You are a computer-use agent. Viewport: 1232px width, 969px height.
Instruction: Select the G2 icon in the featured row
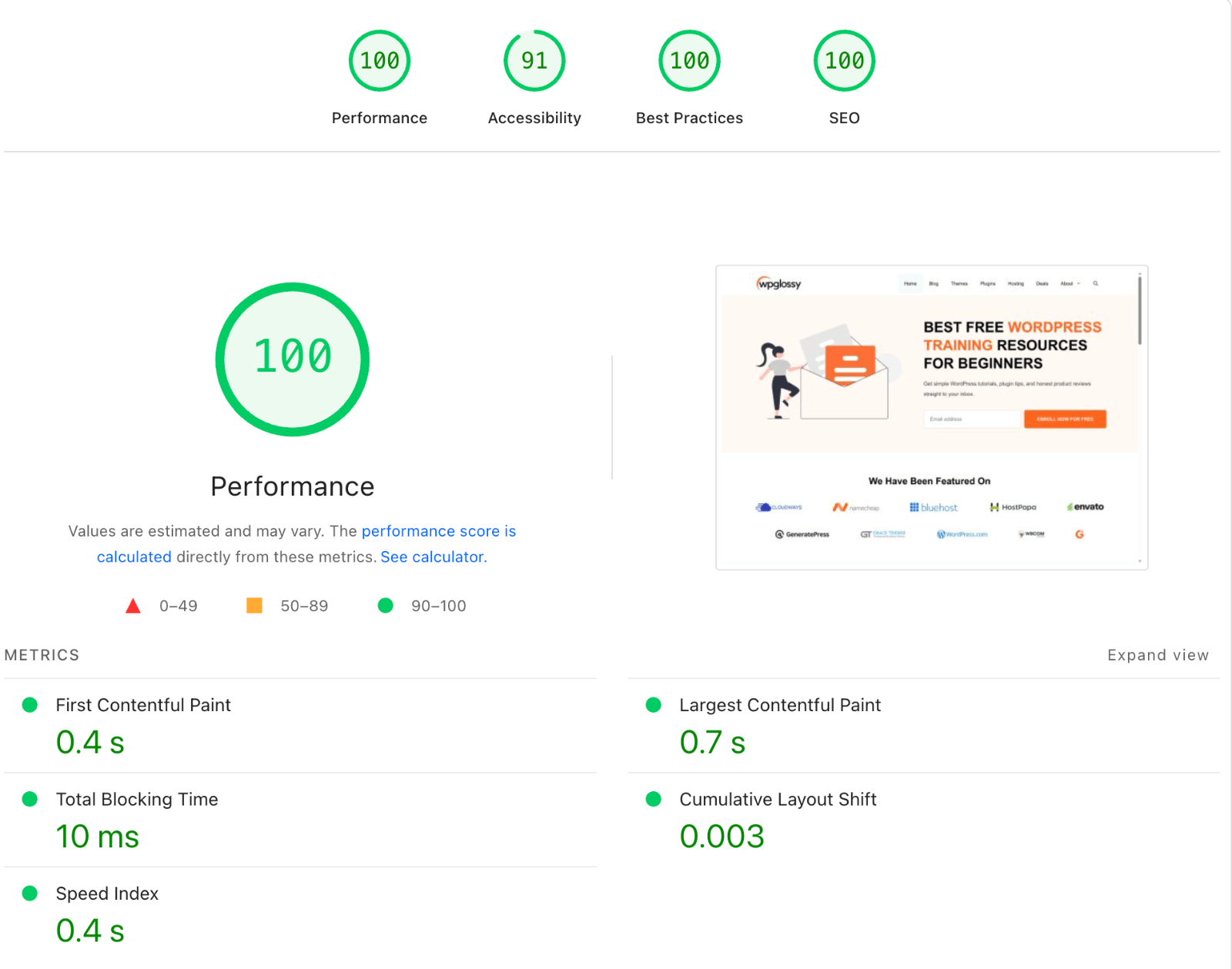coord(1080,534)
